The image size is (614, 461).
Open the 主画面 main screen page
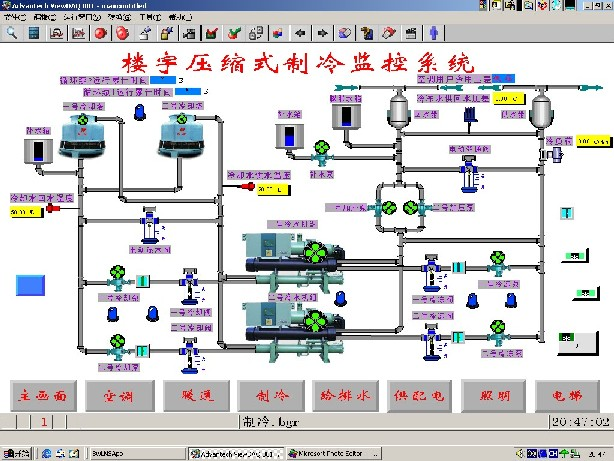pos(43,394)
